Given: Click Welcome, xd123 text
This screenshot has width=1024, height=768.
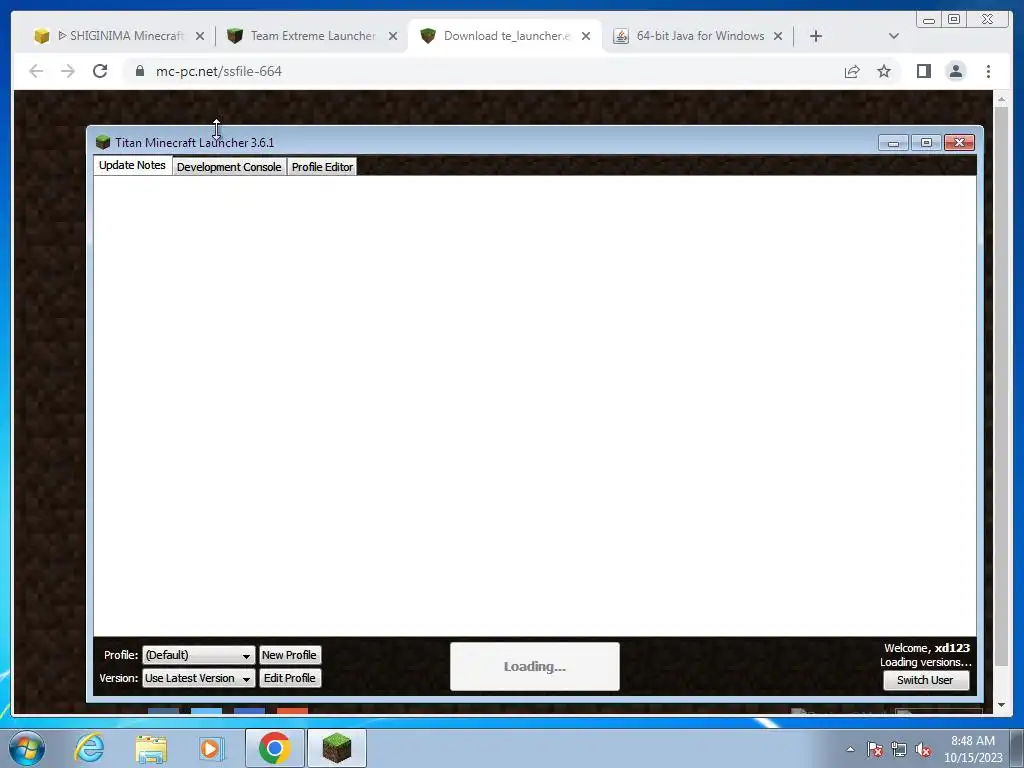Looking at the screenshot, I should [927, 648].
